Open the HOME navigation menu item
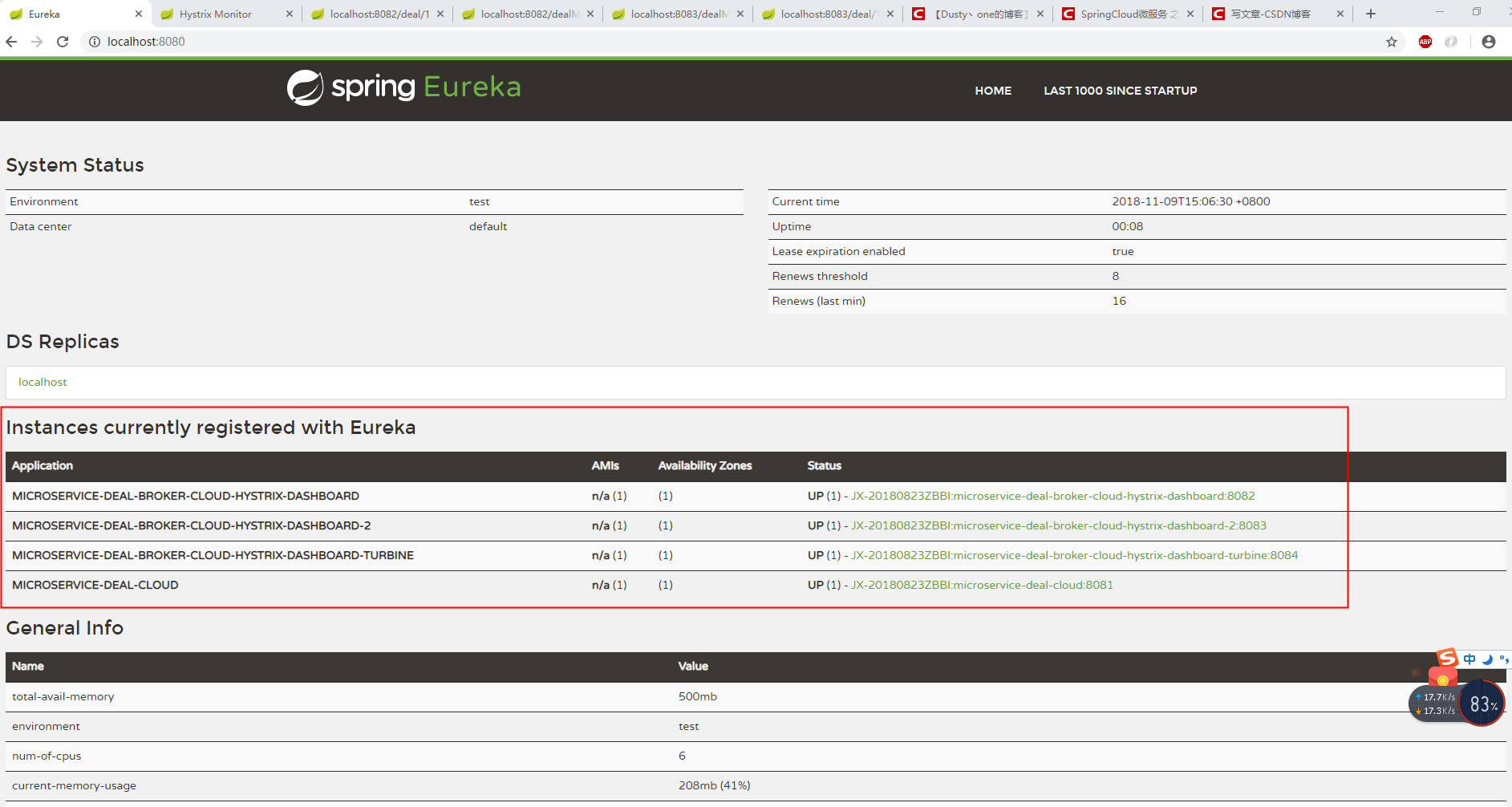The image size is (1512, 807). click(x=993, y=91)
